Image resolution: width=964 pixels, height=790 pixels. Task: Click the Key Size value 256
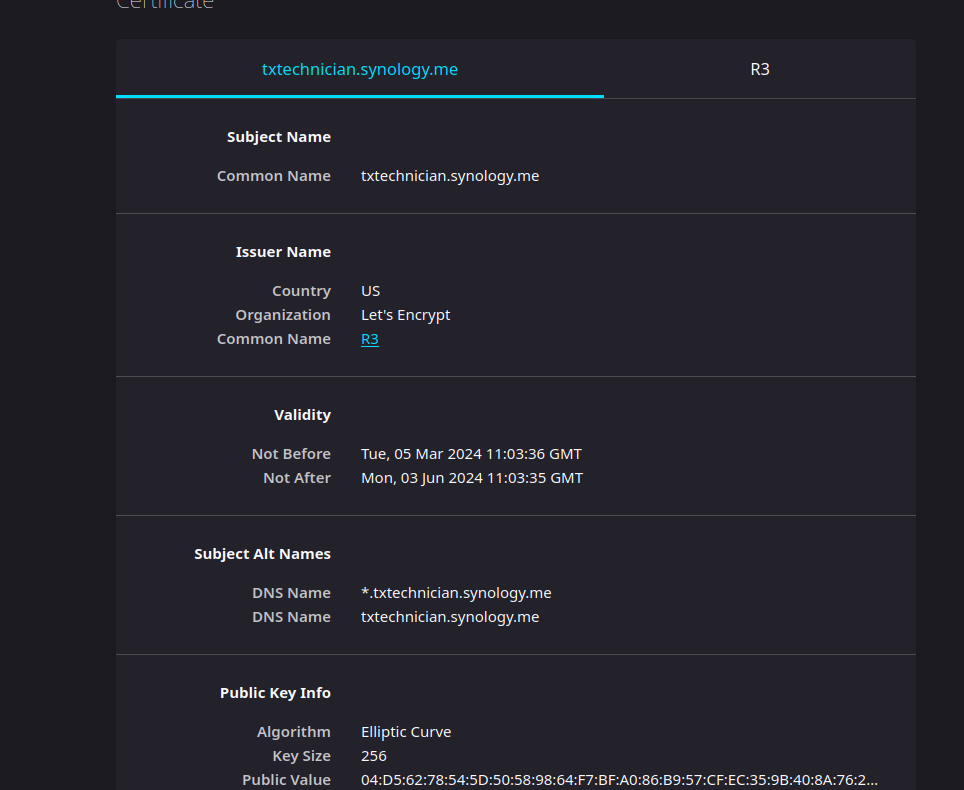pyautogui.click(x=373, y=756)
